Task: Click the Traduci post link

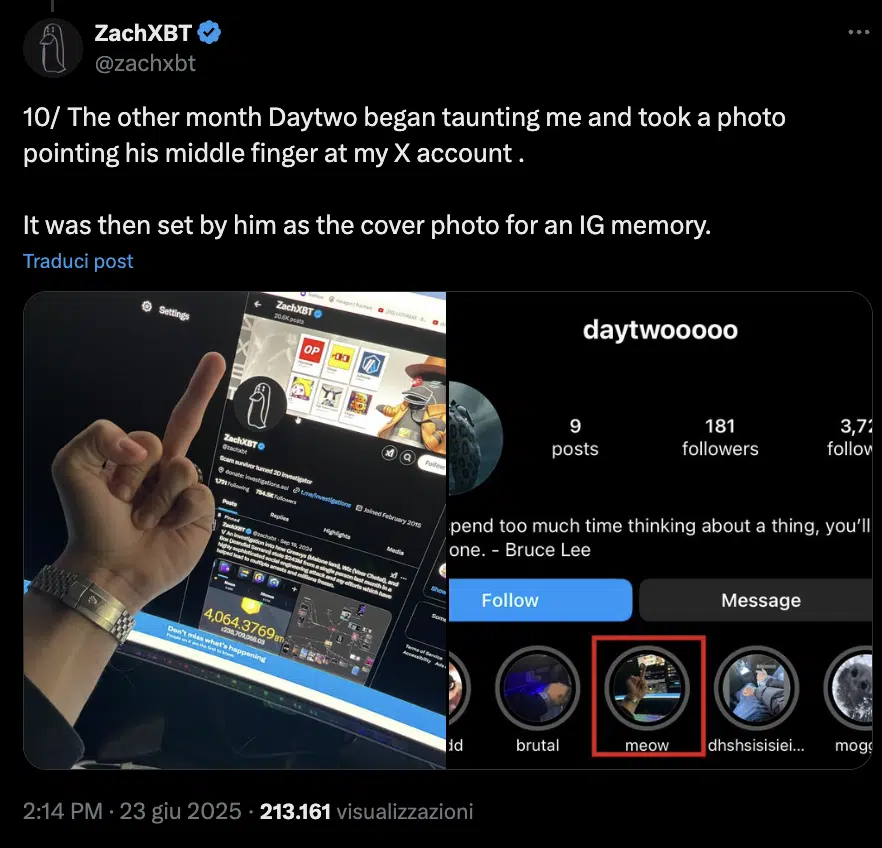Action: 78,261
